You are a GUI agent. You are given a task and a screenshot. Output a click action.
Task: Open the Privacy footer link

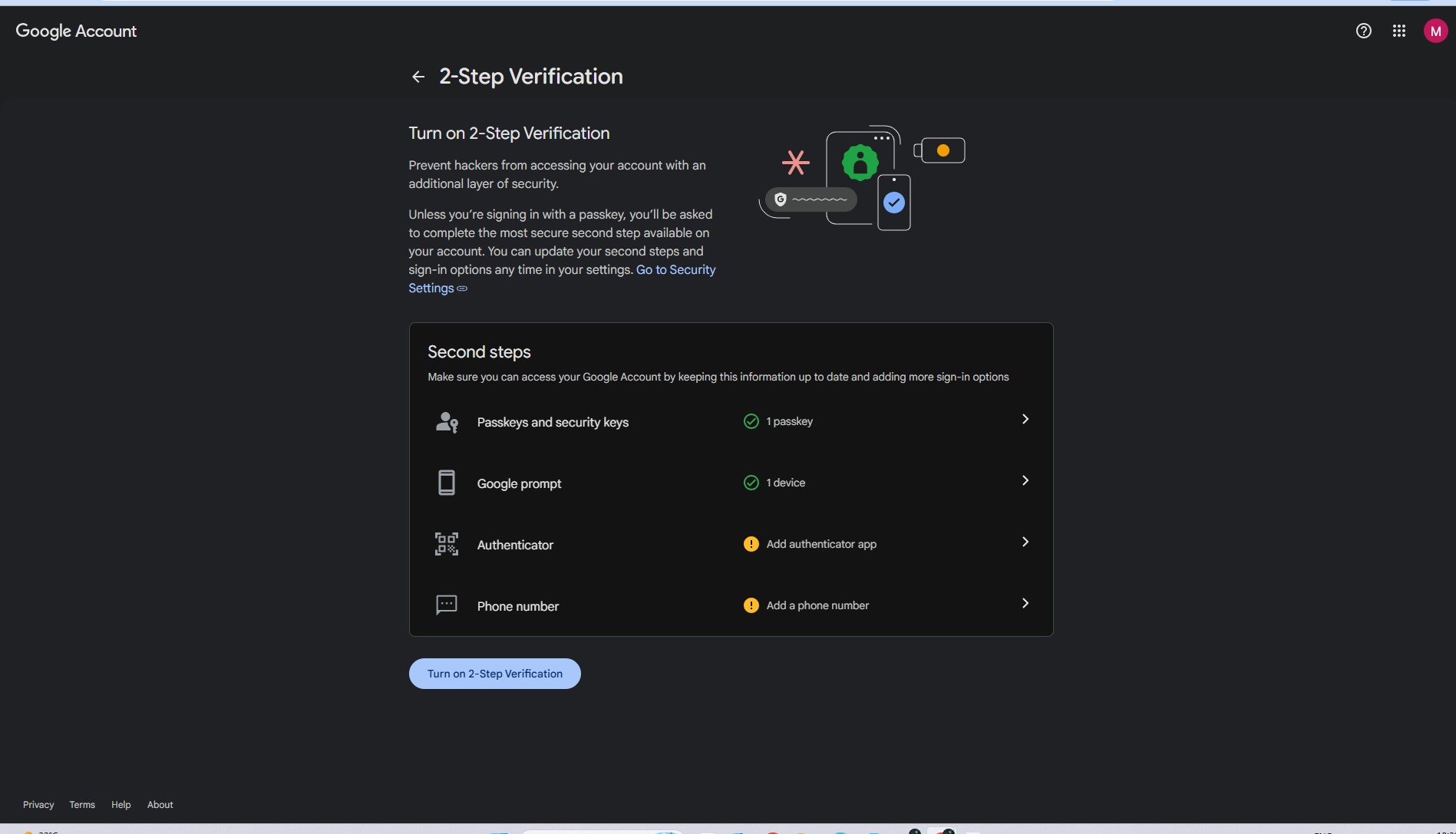(38, 805)
